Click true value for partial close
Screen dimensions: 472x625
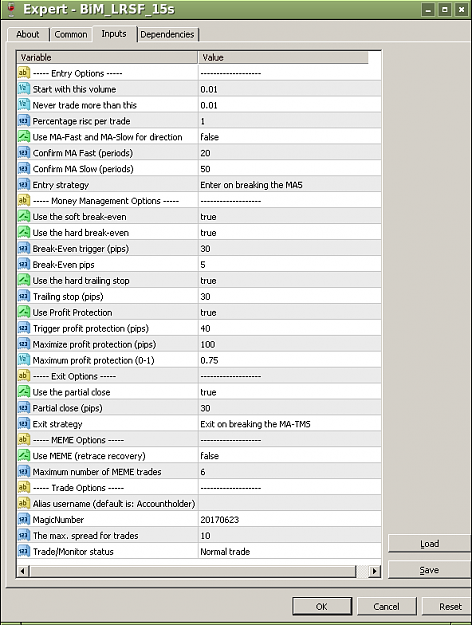point(208,392)
